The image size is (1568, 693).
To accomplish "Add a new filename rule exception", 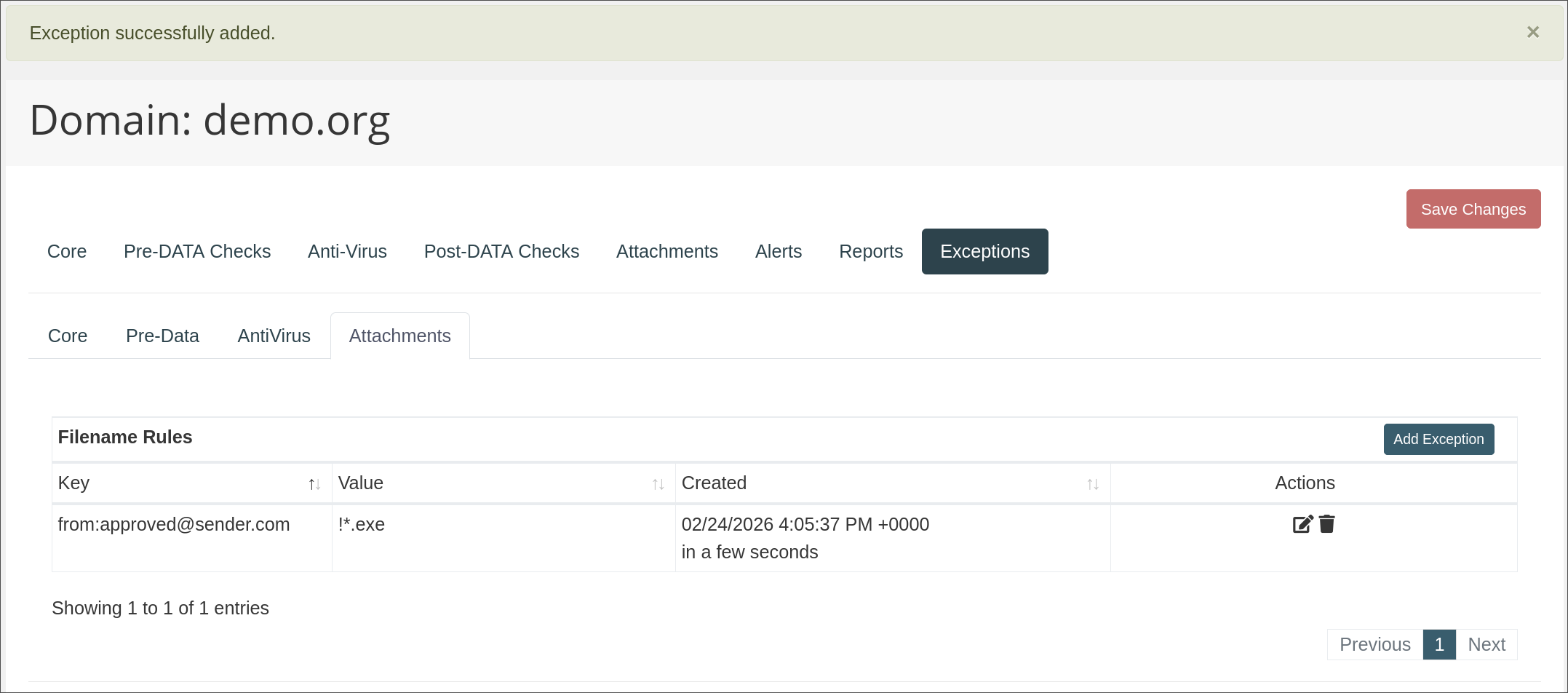I will coord(1438,439).
